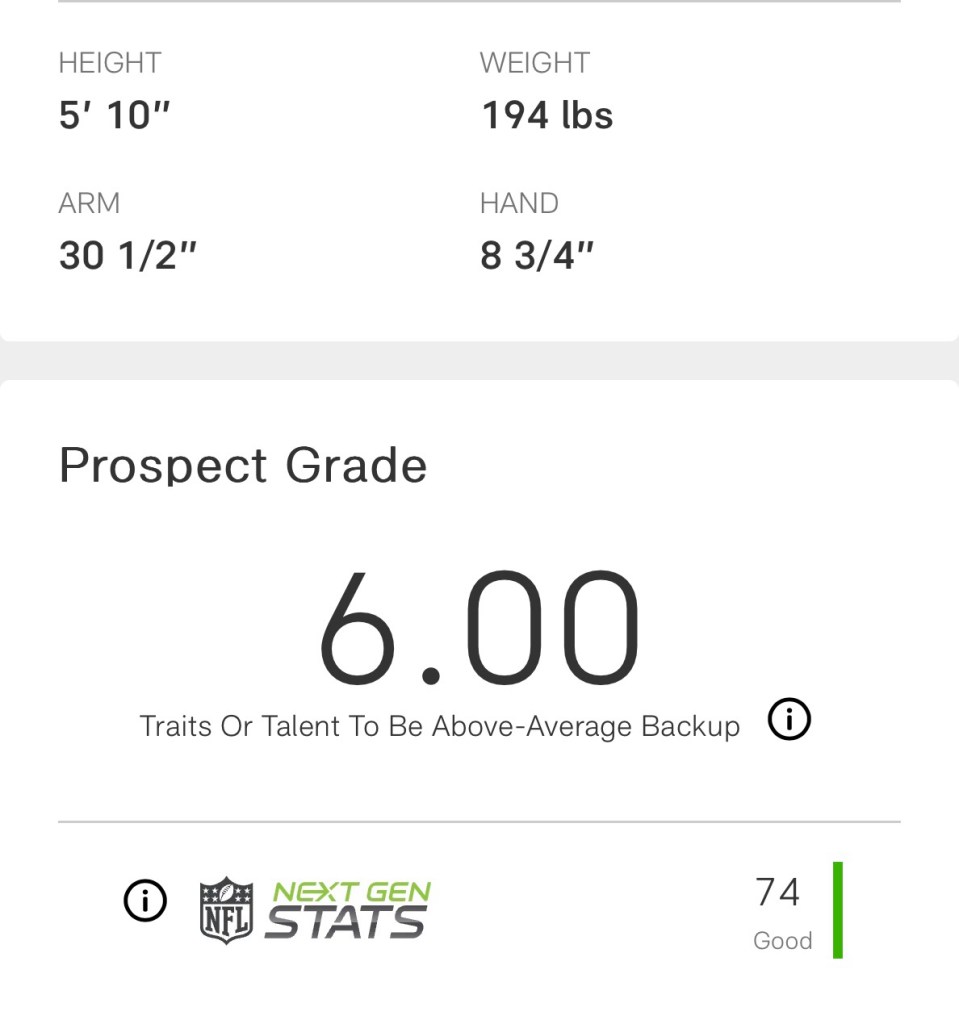Click info icon beside Above-Average Backup text
Screen dimensions: 959x1024
[x=789, y=720]
